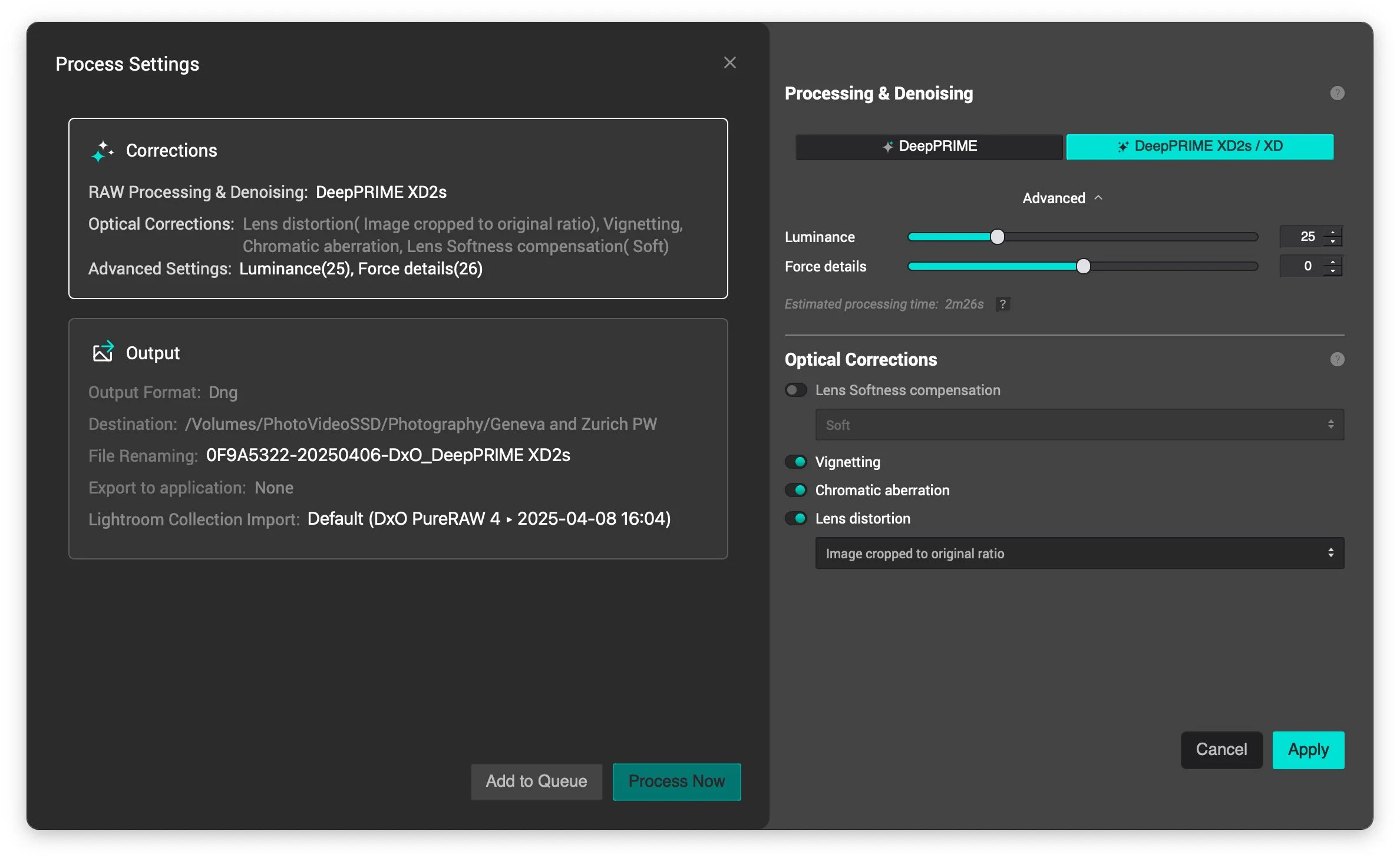Close the Process Settings dialog

point(729,63)
